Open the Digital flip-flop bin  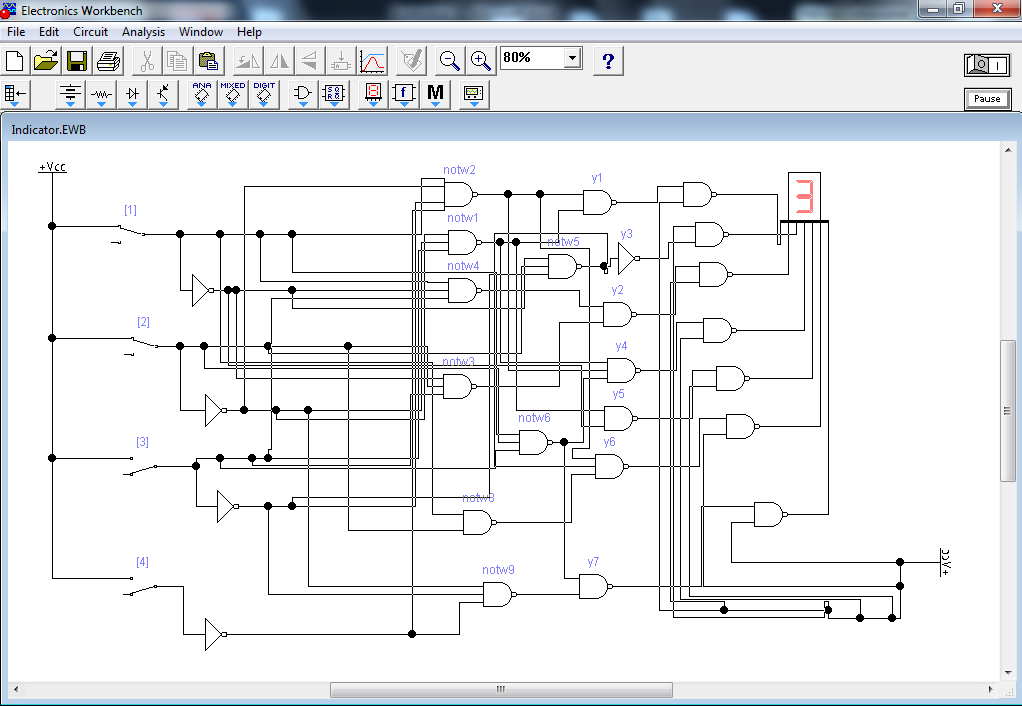(334, 95)
